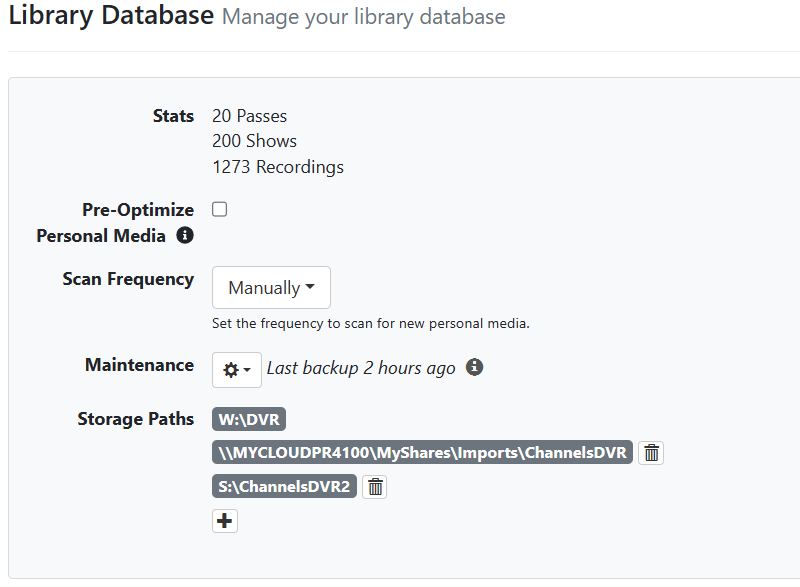Click the Storage Paths label
Image resolution: width=800 pixels, height=587 pixels.
pos(135,419)
